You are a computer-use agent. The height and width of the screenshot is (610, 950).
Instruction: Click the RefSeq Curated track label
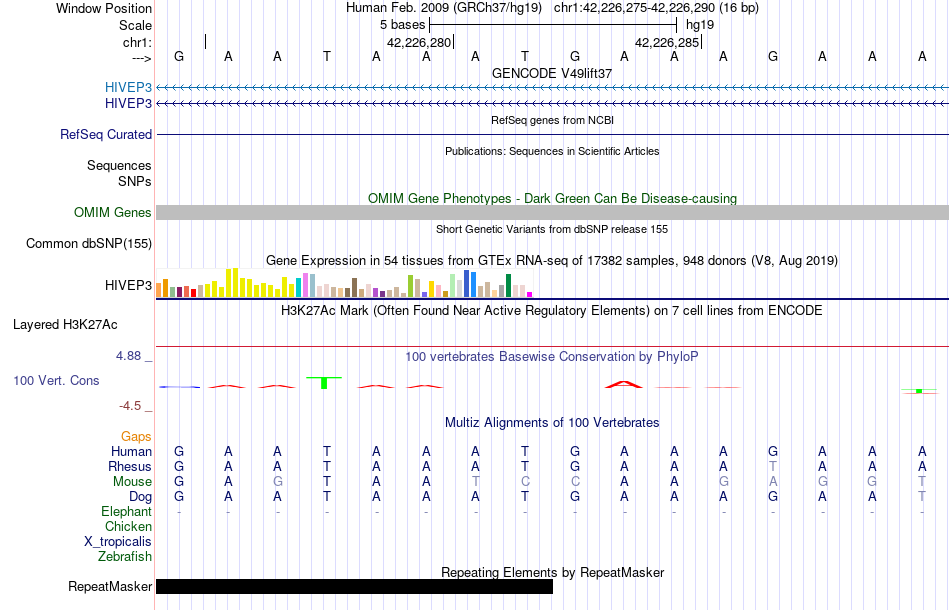(x=106, y=134)
